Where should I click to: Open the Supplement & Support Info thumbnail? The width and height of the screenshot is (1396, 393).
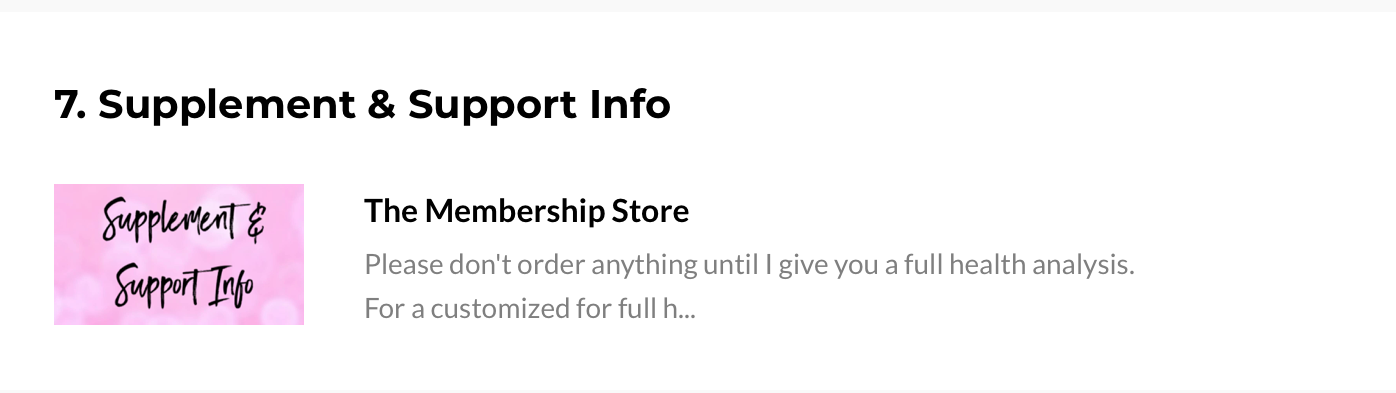pyautogui.click(x=179, y=254)
